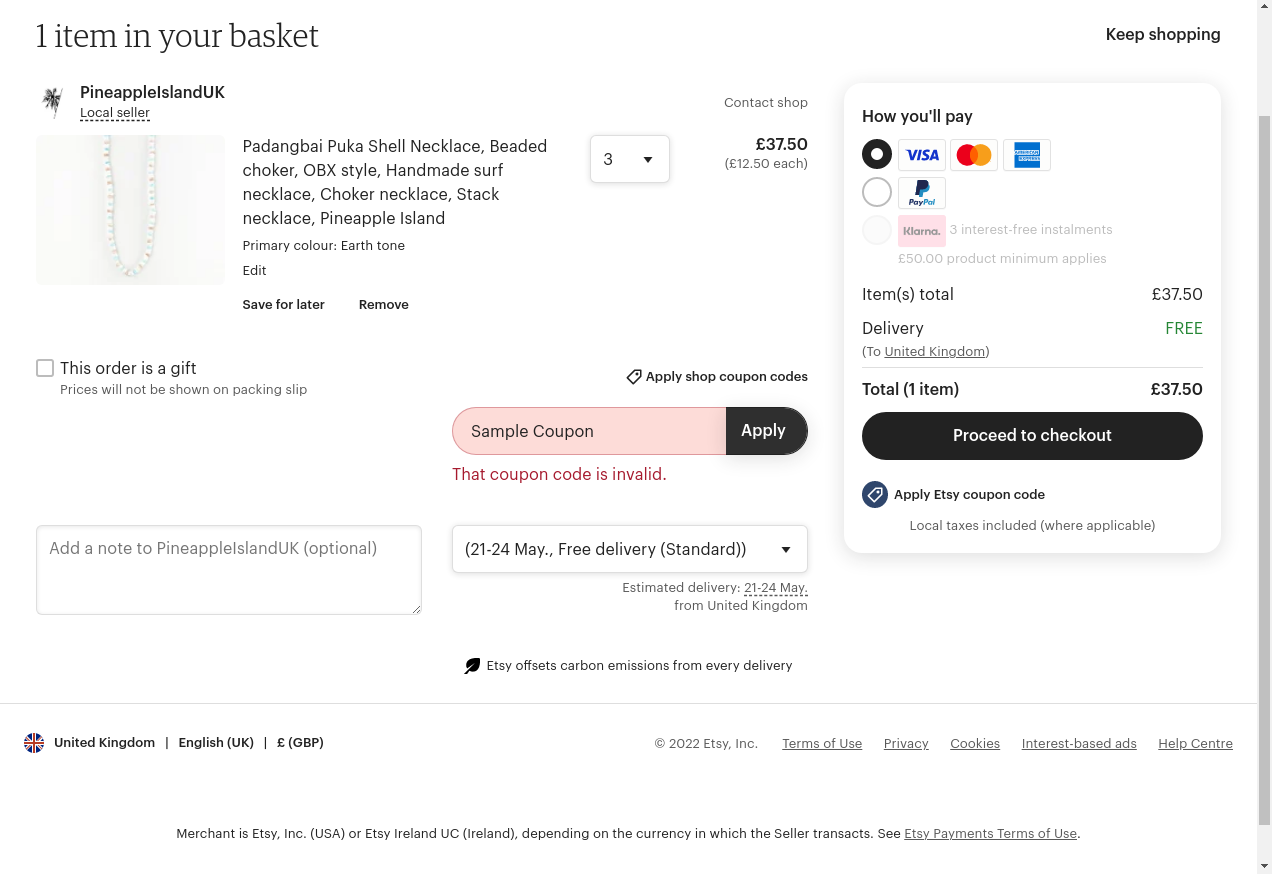Click the American Express icon
This screenshot has width=1272, height=874.
pos(1026,155)
